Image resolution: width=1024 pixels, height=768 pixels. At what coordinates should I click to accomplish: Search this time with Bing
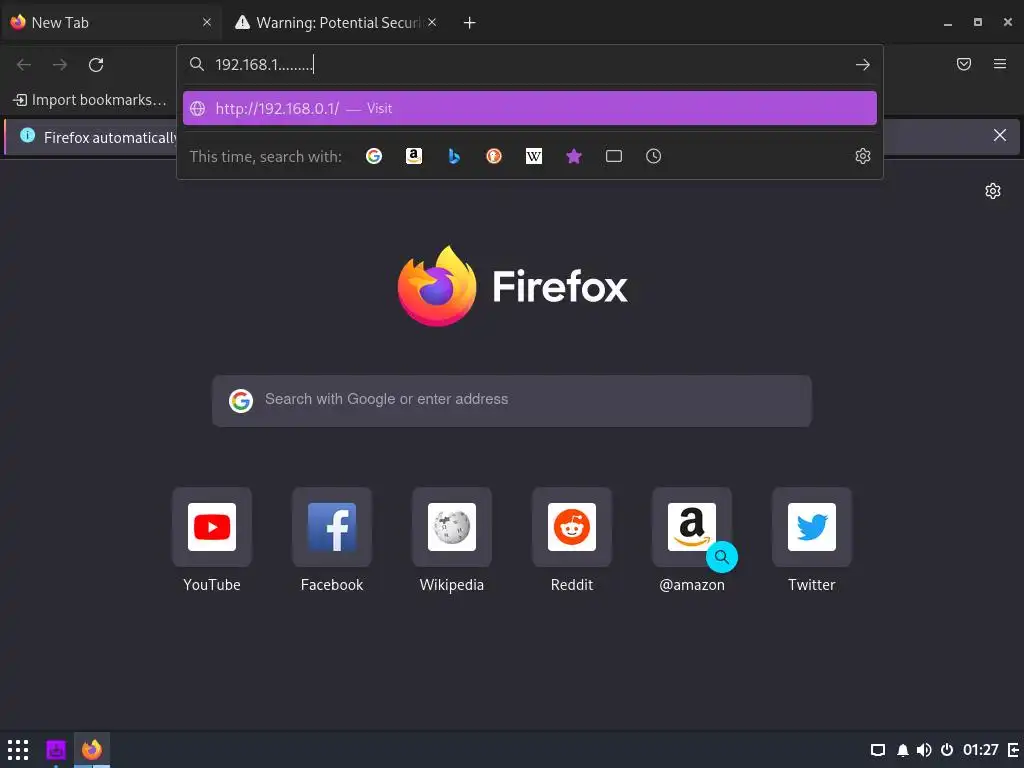[x=454, y=156]
